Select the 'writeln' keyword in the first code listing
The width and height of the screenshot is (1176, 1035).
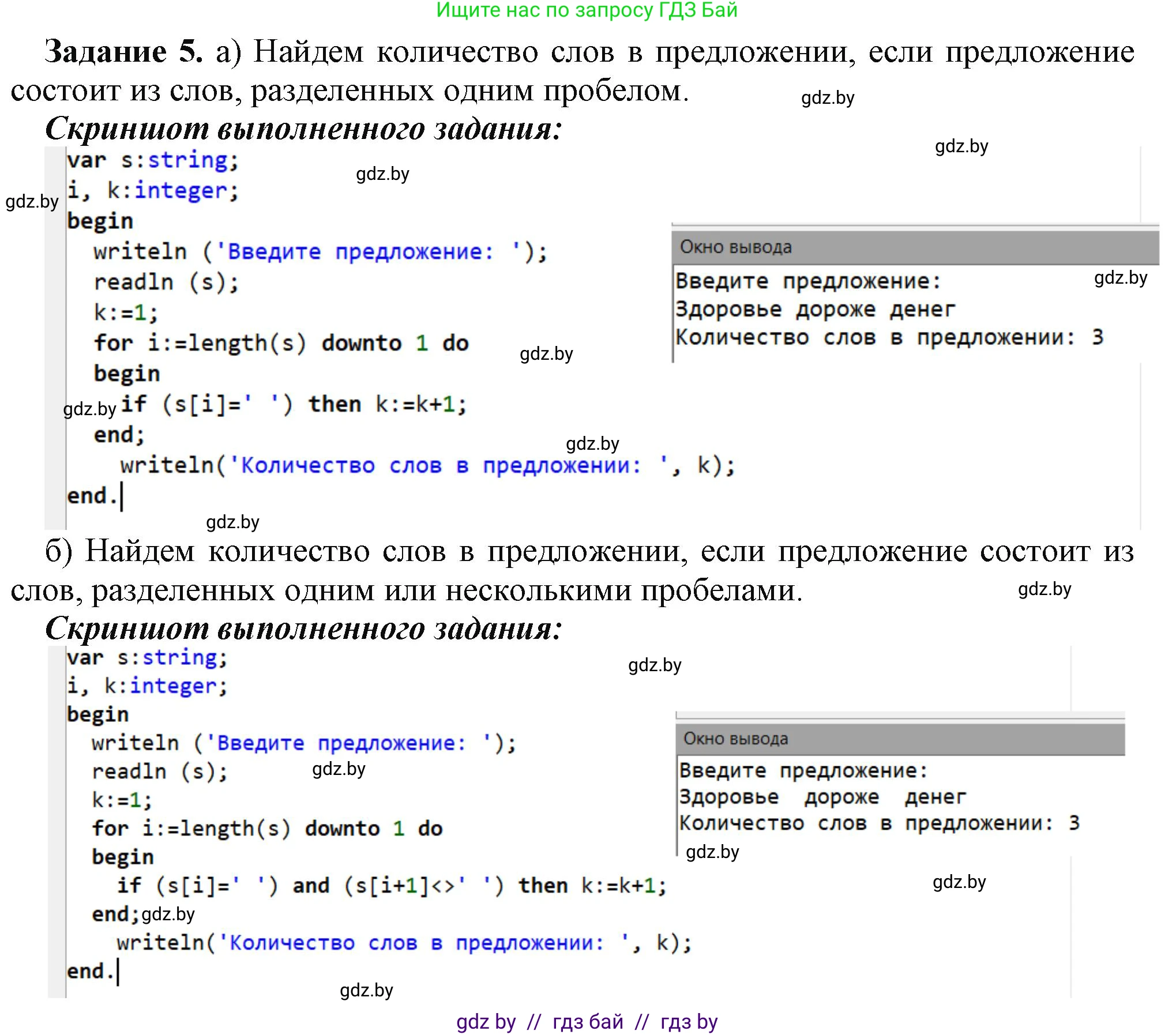click(x=138, y=251)
